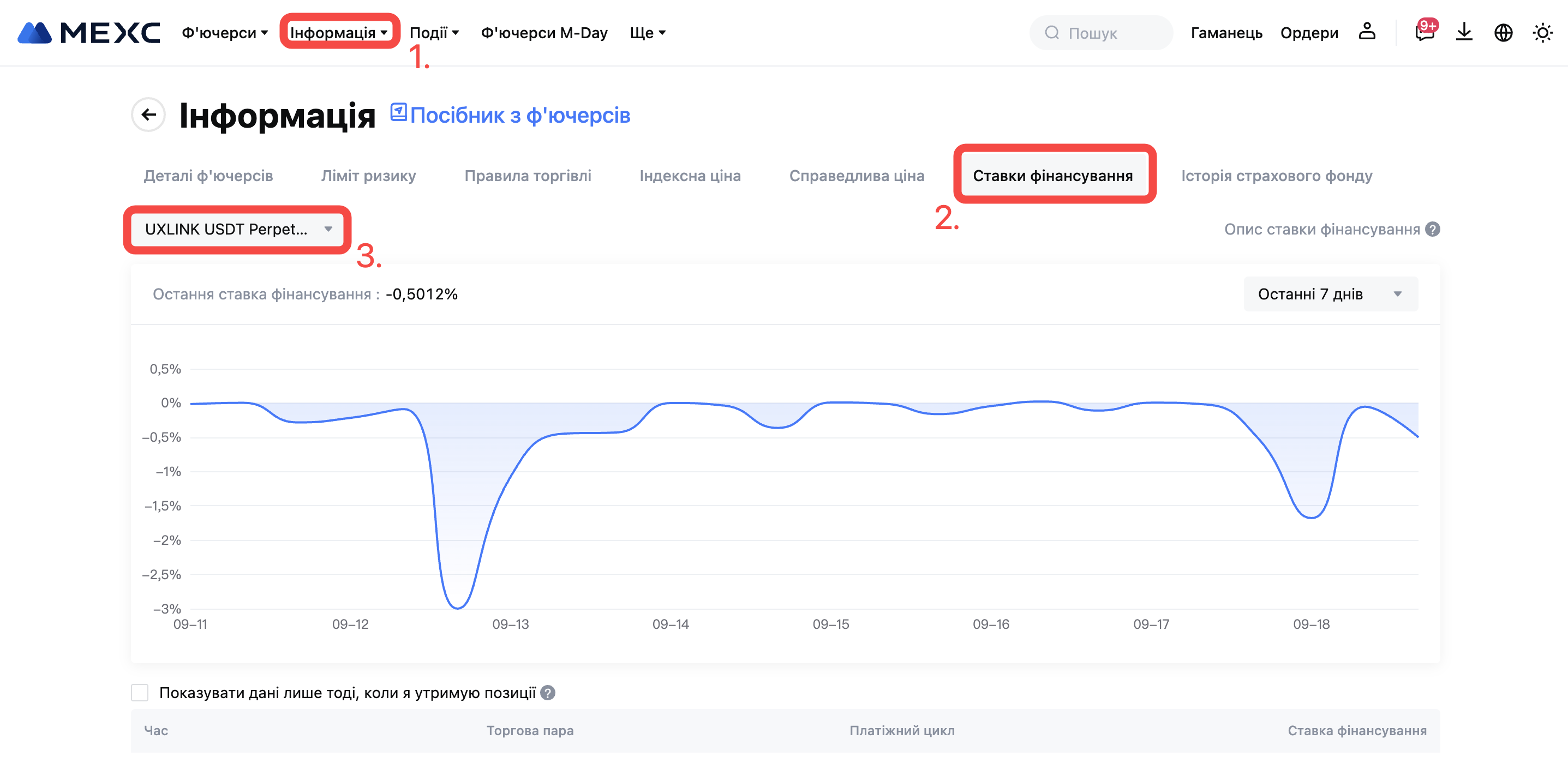Open the language globe icon

coord(1503,32)
